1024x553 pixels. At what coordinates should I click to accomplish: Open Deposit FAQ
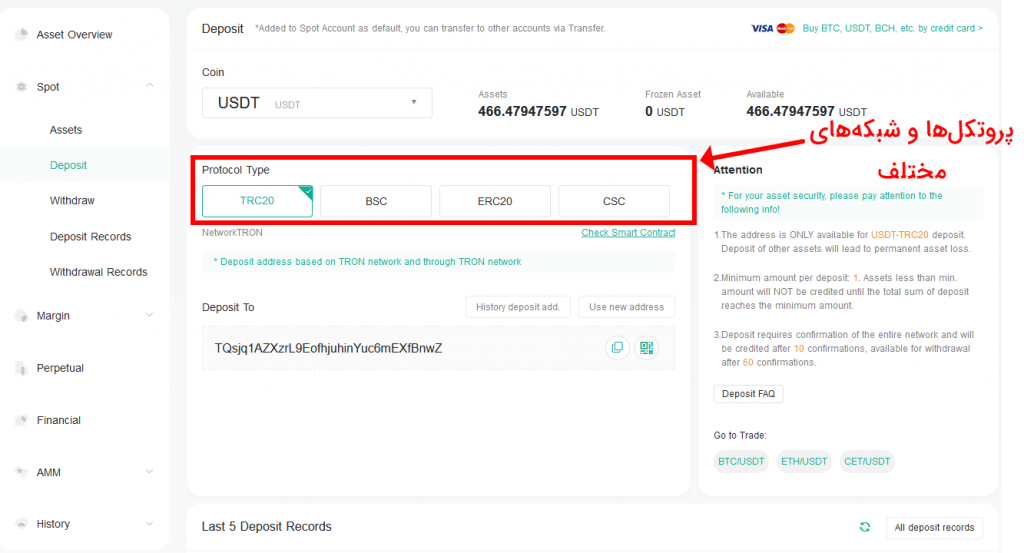coord(748,394)
